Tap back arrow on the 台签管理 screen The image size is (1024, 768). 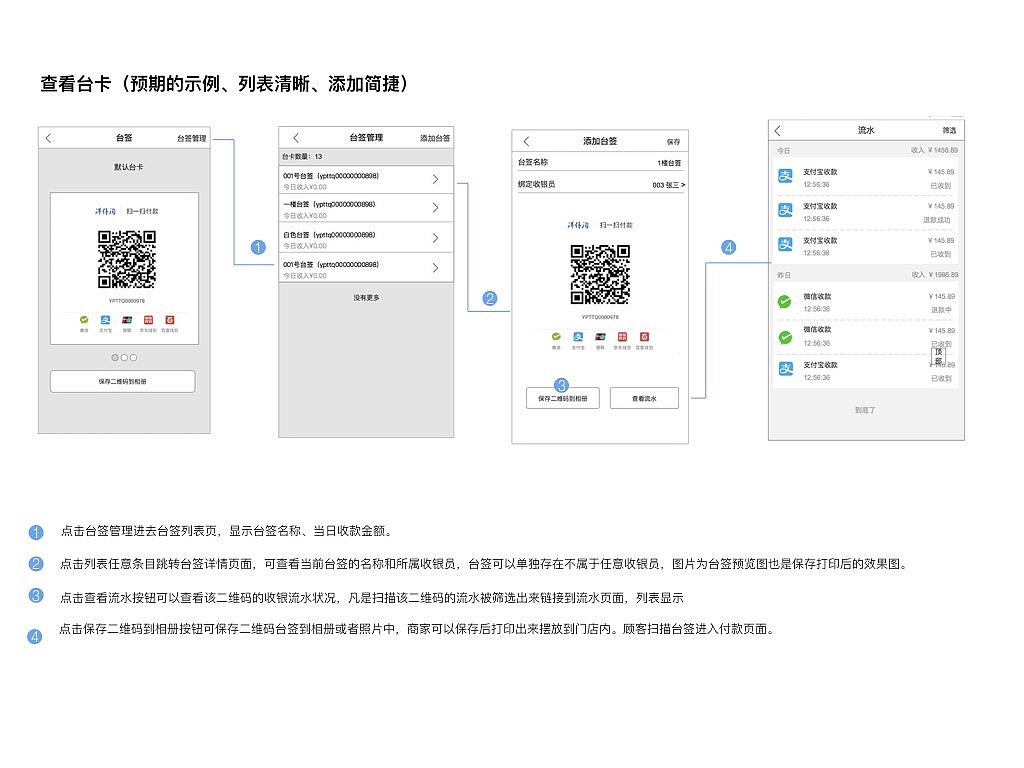[x=296, y=138]
